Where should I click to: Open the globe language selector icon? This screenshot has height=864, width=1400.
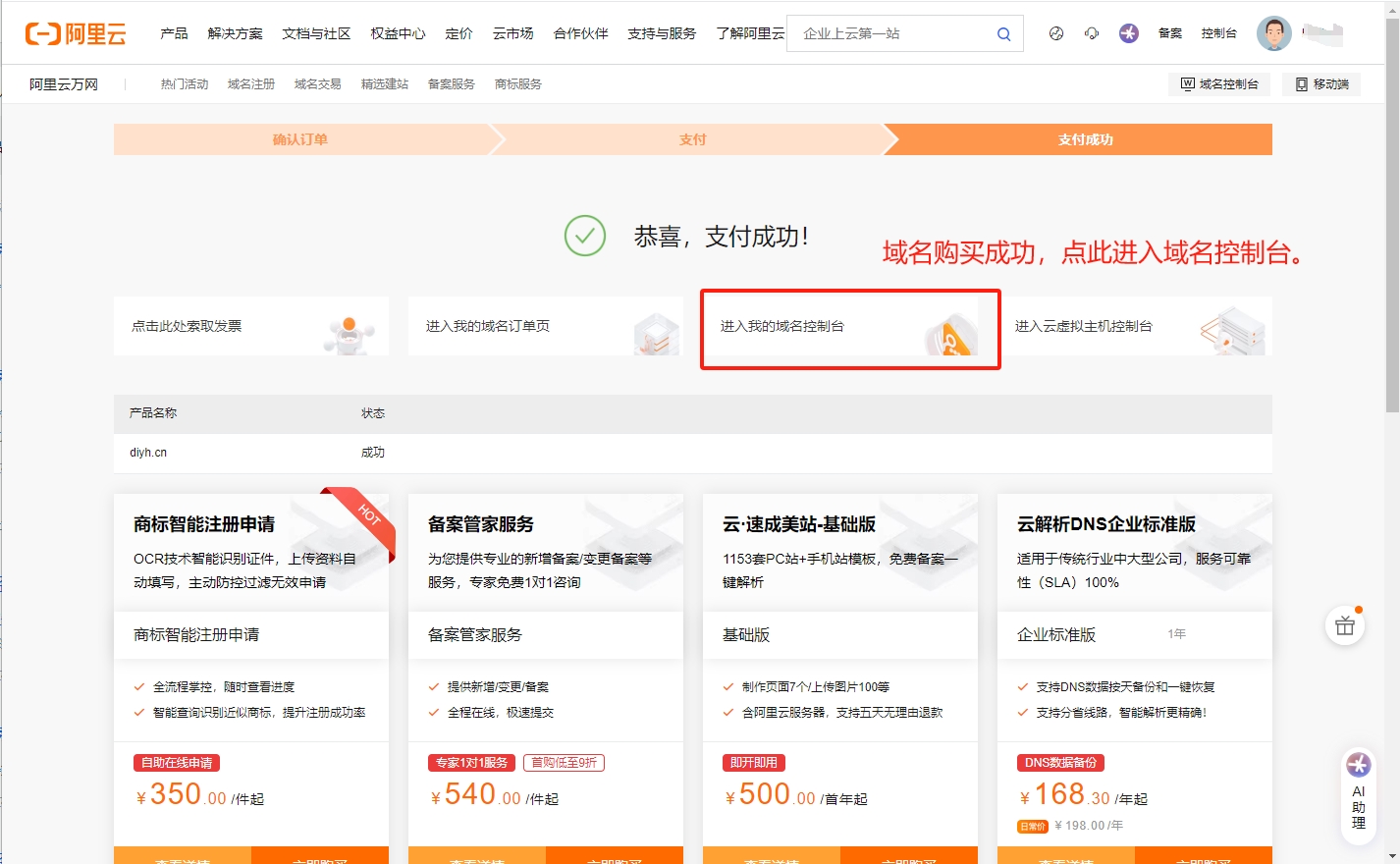(x=1055, y=32)
